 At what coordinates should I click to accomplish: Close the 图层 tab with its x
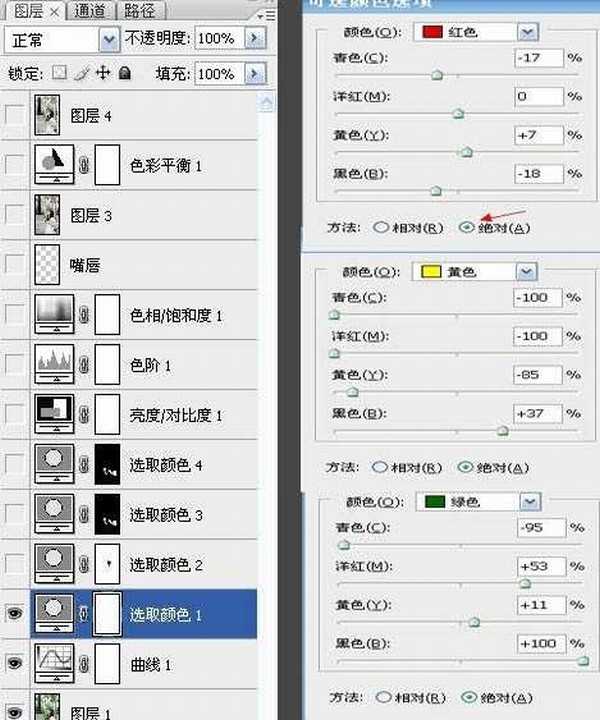point(55,12)
